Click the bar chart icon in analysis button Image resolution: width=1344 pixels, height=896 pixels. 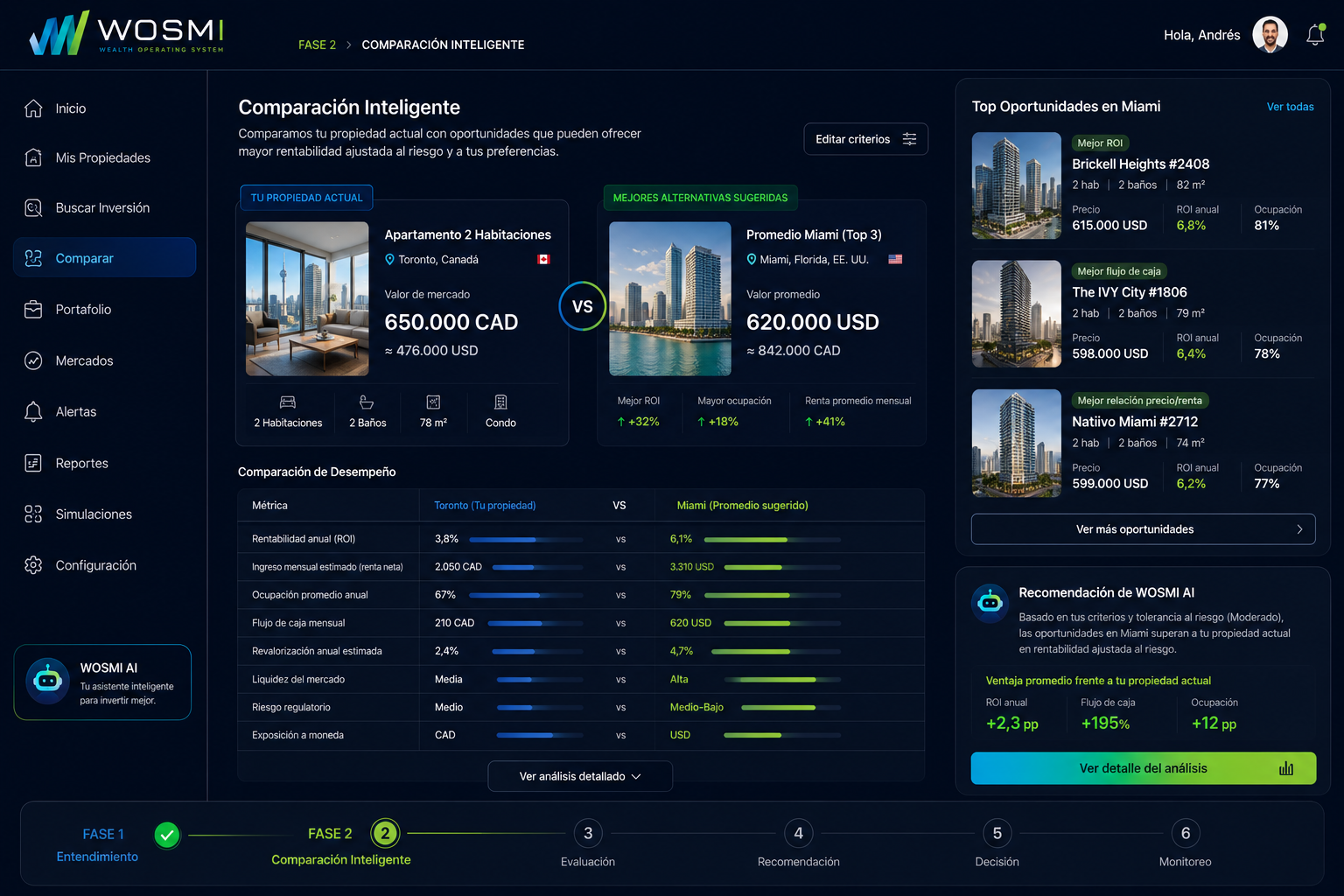click(x=1286, y=768)
